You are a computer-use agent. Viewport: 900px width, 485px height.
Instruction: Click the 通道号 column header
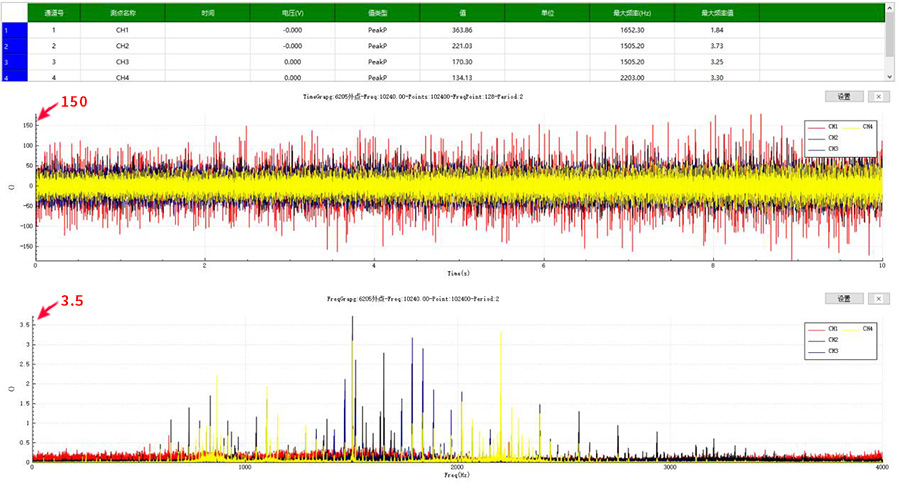54,14
